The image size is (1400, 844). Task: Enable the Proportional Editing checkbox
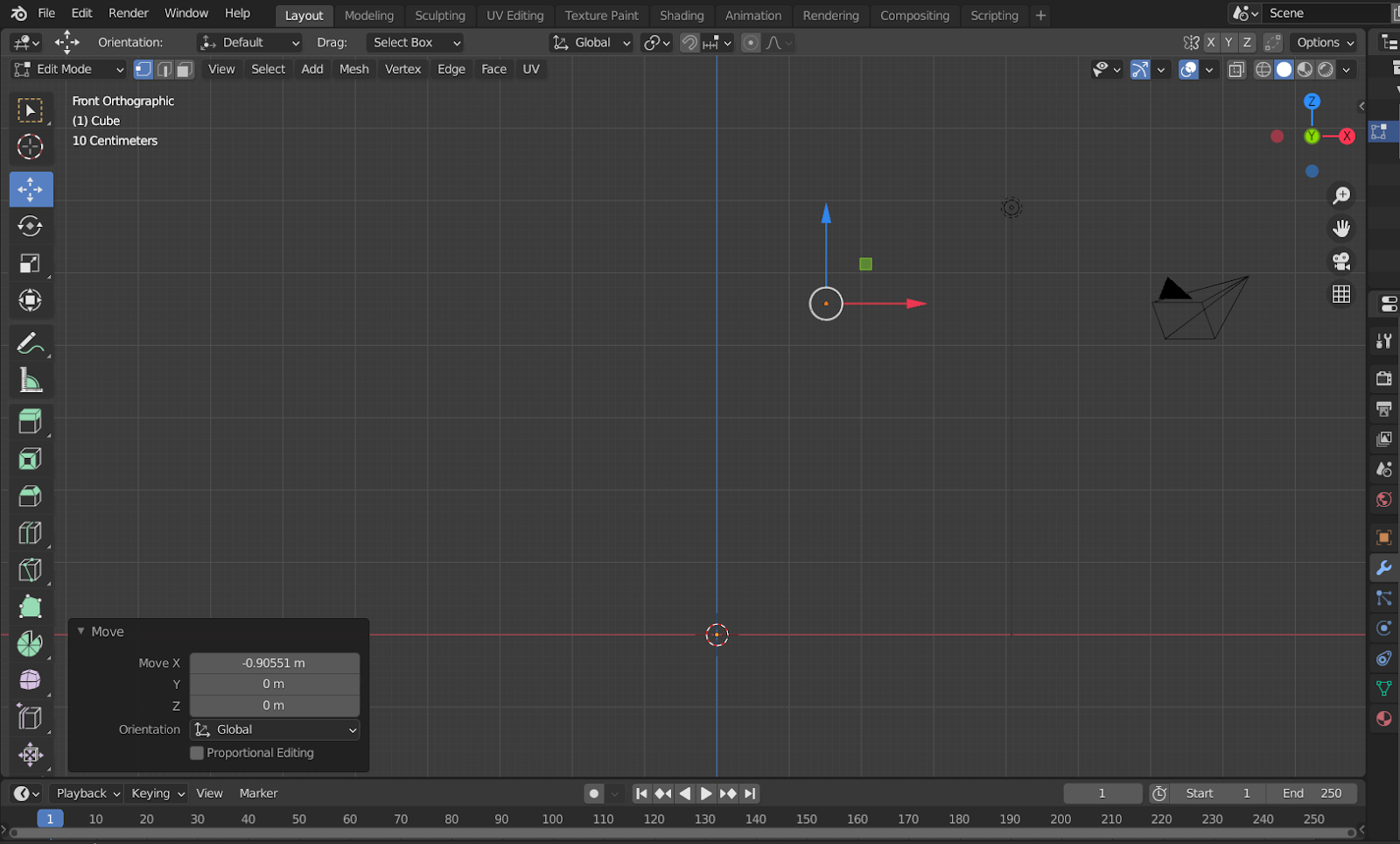click(x=197, y=753)
